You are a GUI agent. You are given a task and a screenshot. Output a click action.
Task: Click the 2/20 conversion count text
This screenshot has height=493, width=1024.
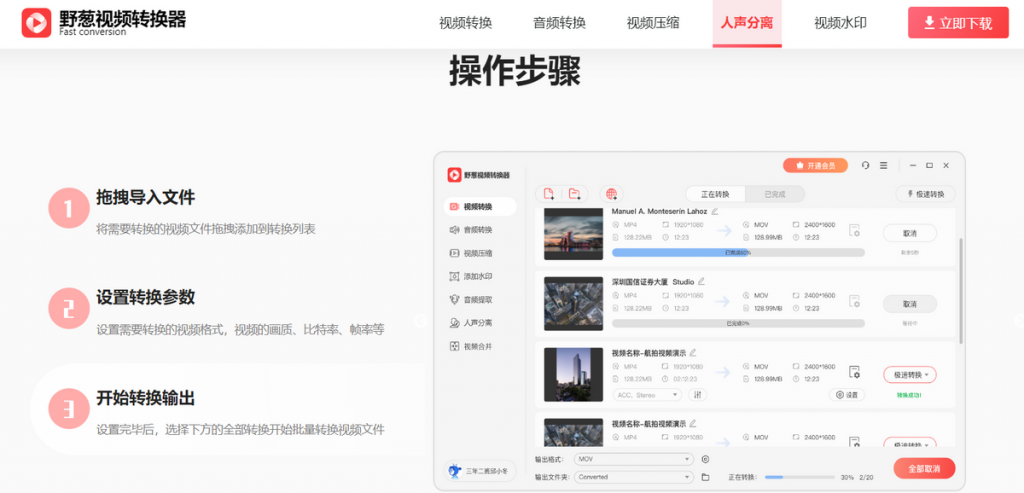pos(866,477)
